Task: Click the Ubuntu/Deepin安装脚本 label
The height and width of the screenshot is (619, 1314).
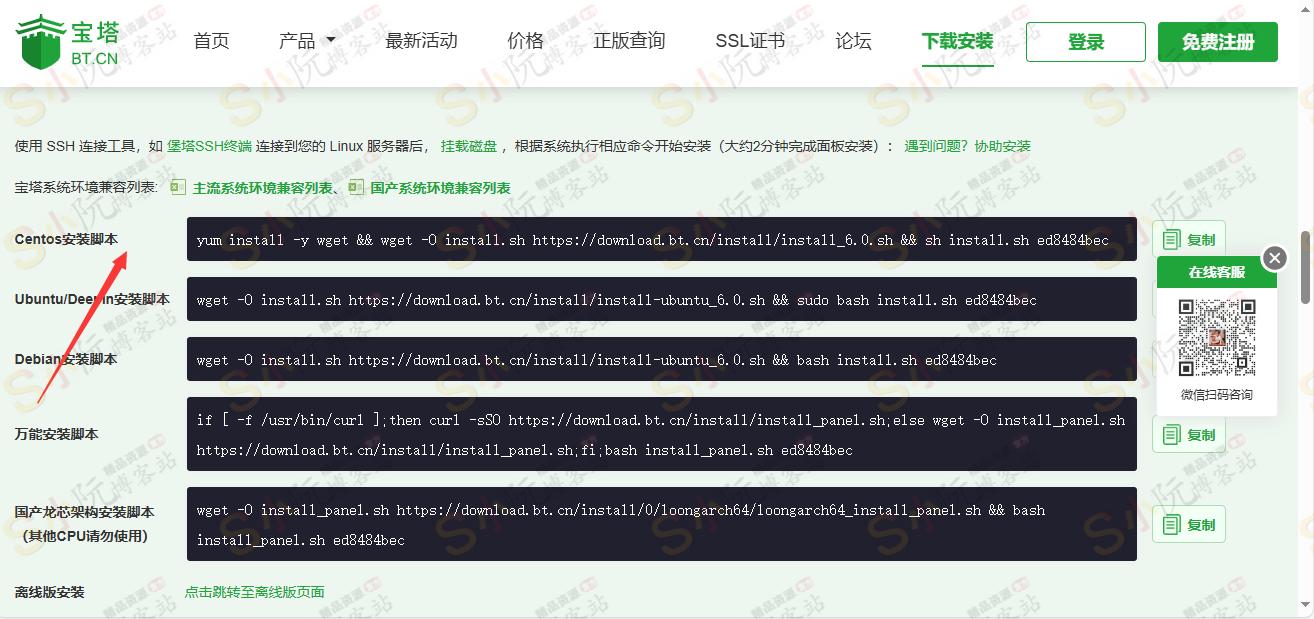Action: click(x=92, y=299)
